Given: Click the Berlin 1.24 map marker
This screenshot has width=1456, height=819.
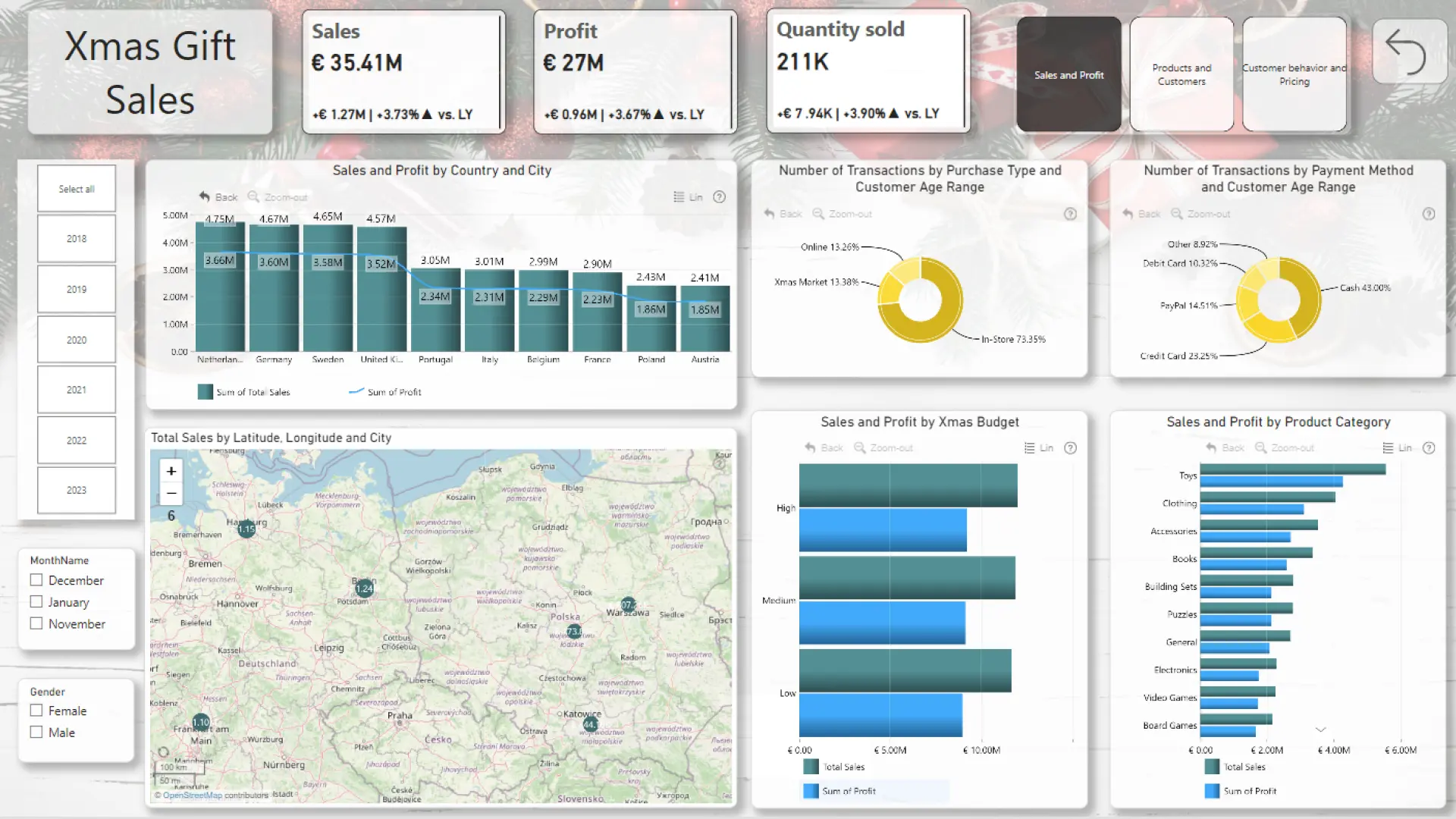Looking at the screenshot, I should 364,587.
